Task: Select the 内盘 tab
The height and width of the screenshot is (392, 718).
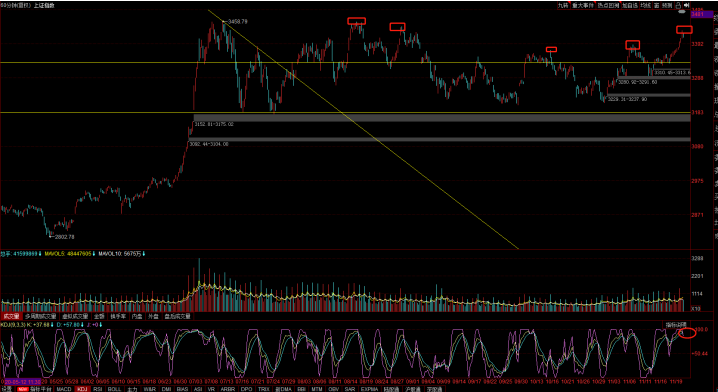Action: click(137, 316)
